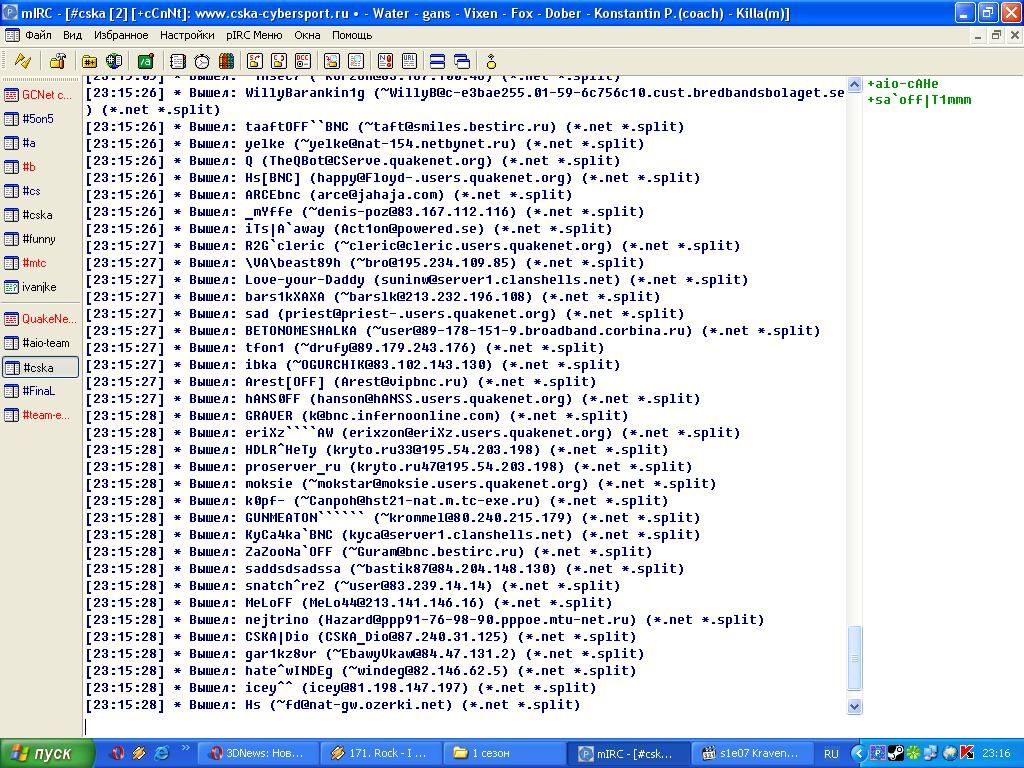Switch to the #a channel
1024x768 pixels.
coord(40,143)
